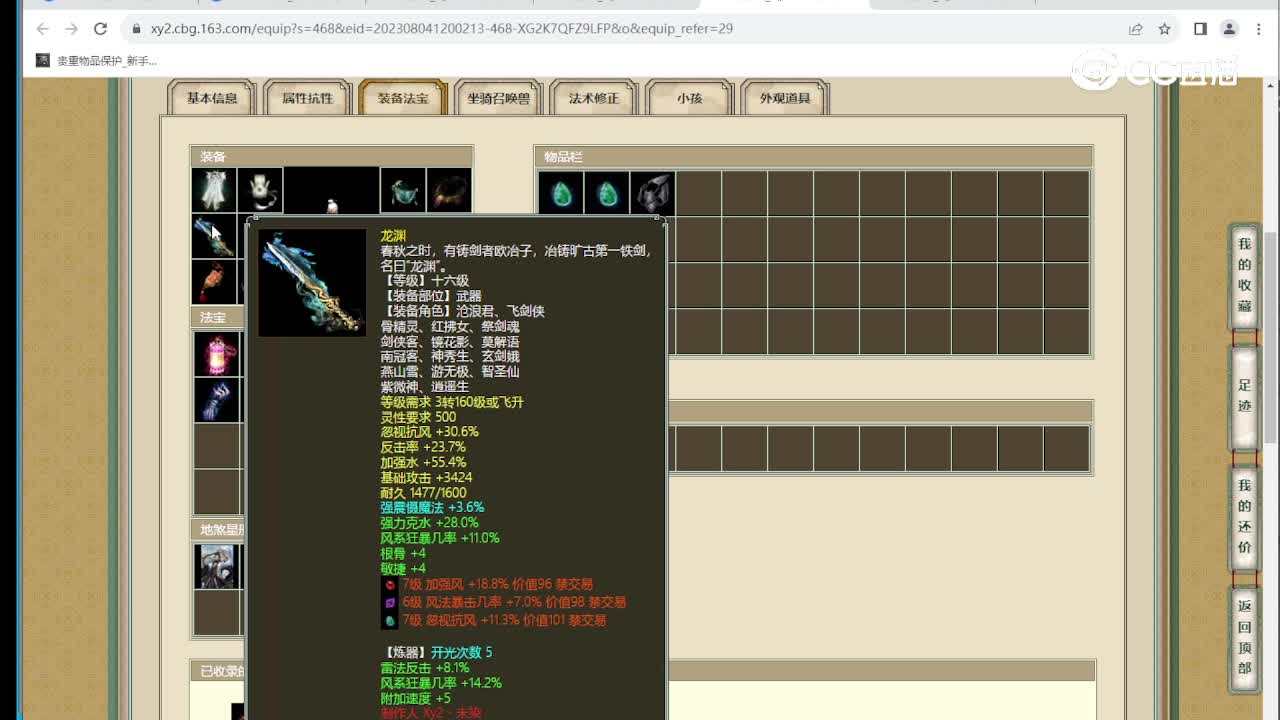The width and height of the screenshot is (1280, 720).
Task: Open 我的收藏 in the right sidebar
Action: [1244, 275]
